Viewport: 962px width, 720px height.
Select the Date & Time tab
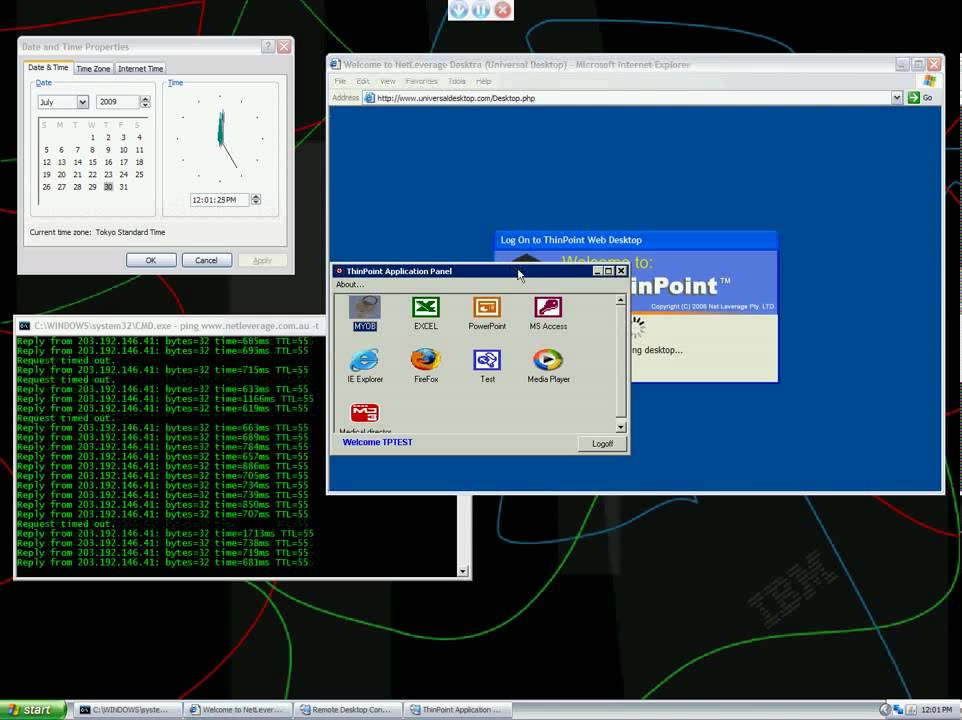click(48, 67)
